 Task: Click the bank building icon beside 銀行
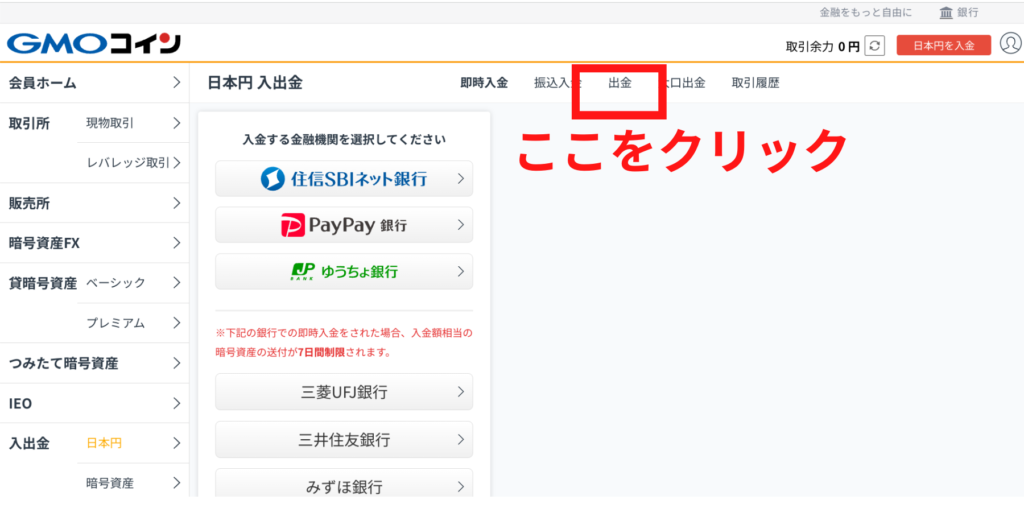(x=946, y=13)
